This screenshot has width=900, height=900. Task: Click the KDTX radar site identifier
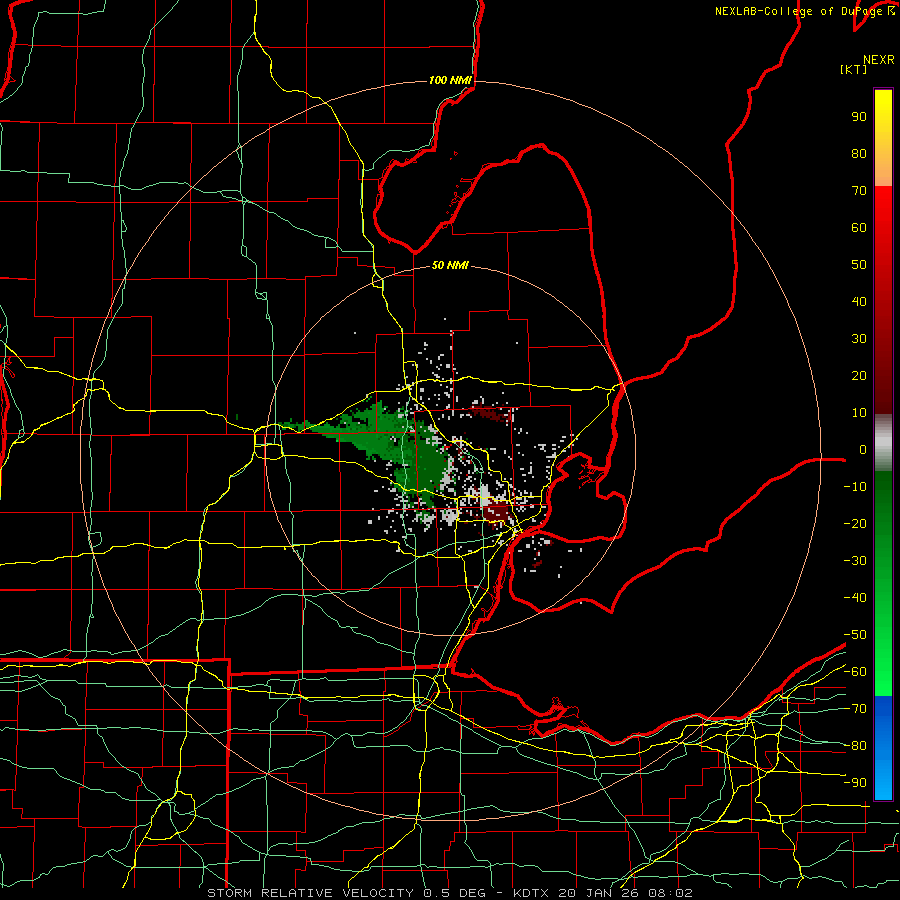click(531, 893)
